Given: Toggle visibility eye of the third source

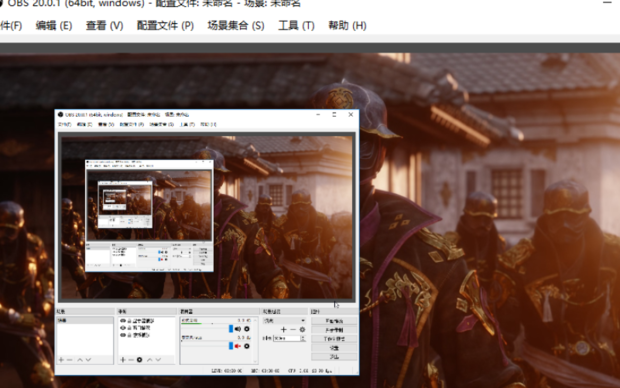Looking at the screenshot, I should 123,335.
